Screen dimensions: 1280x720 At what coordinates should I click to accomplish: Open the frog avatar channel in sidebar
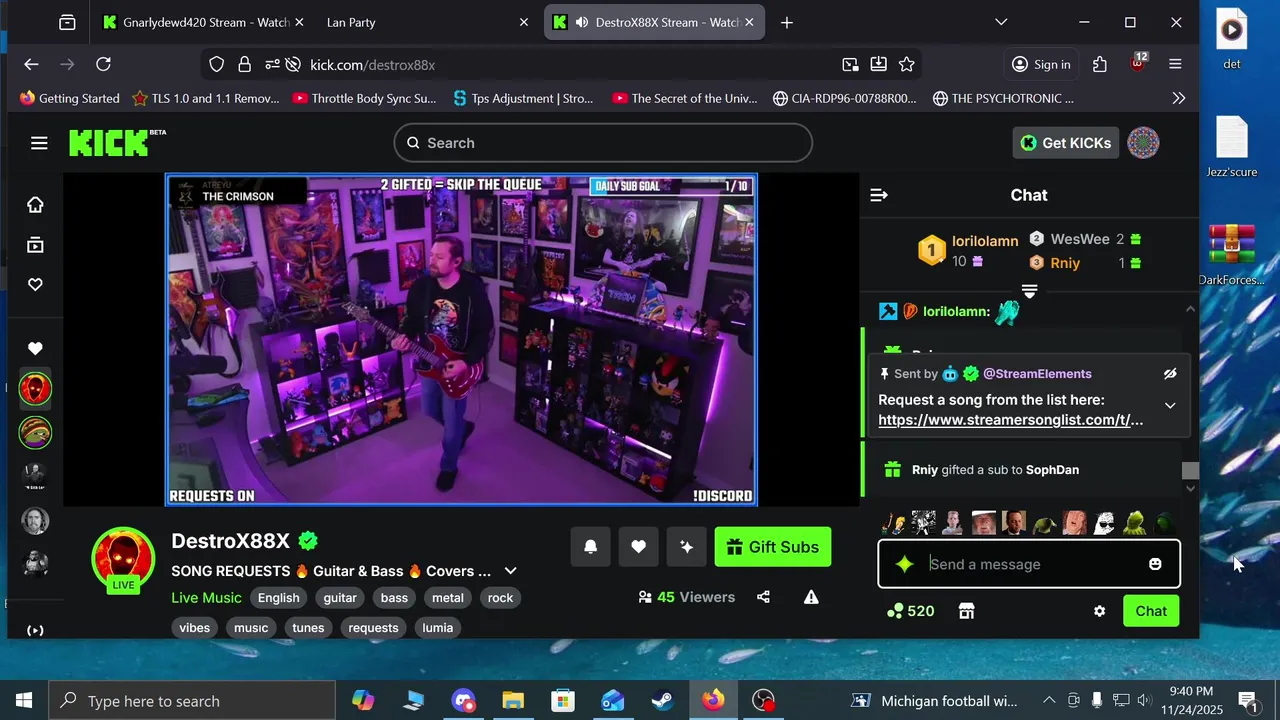[35, 433]
